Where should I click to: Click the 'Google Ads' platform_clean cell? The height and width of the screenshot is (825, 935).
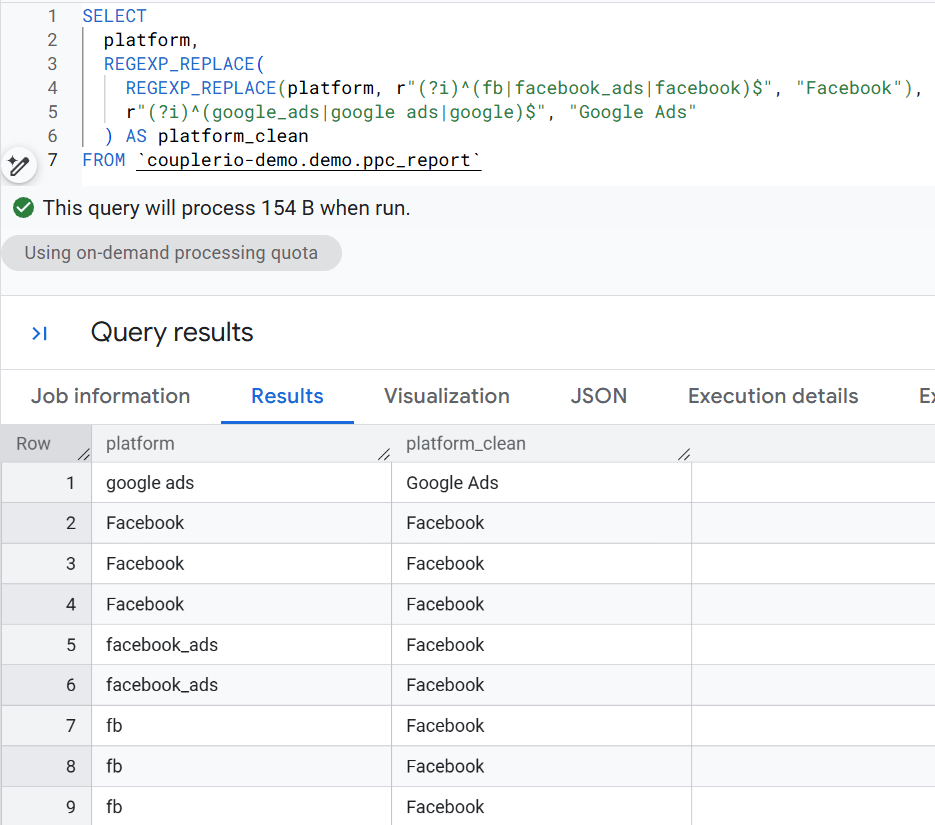(541, 483)
